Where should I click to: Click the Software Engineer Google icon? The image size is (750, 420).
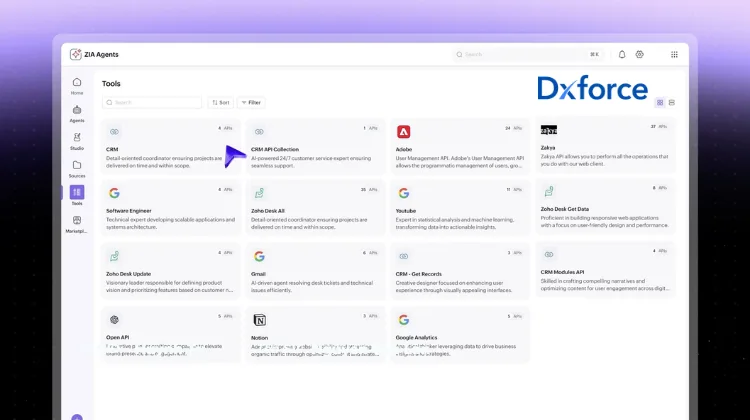click(114, 193)
